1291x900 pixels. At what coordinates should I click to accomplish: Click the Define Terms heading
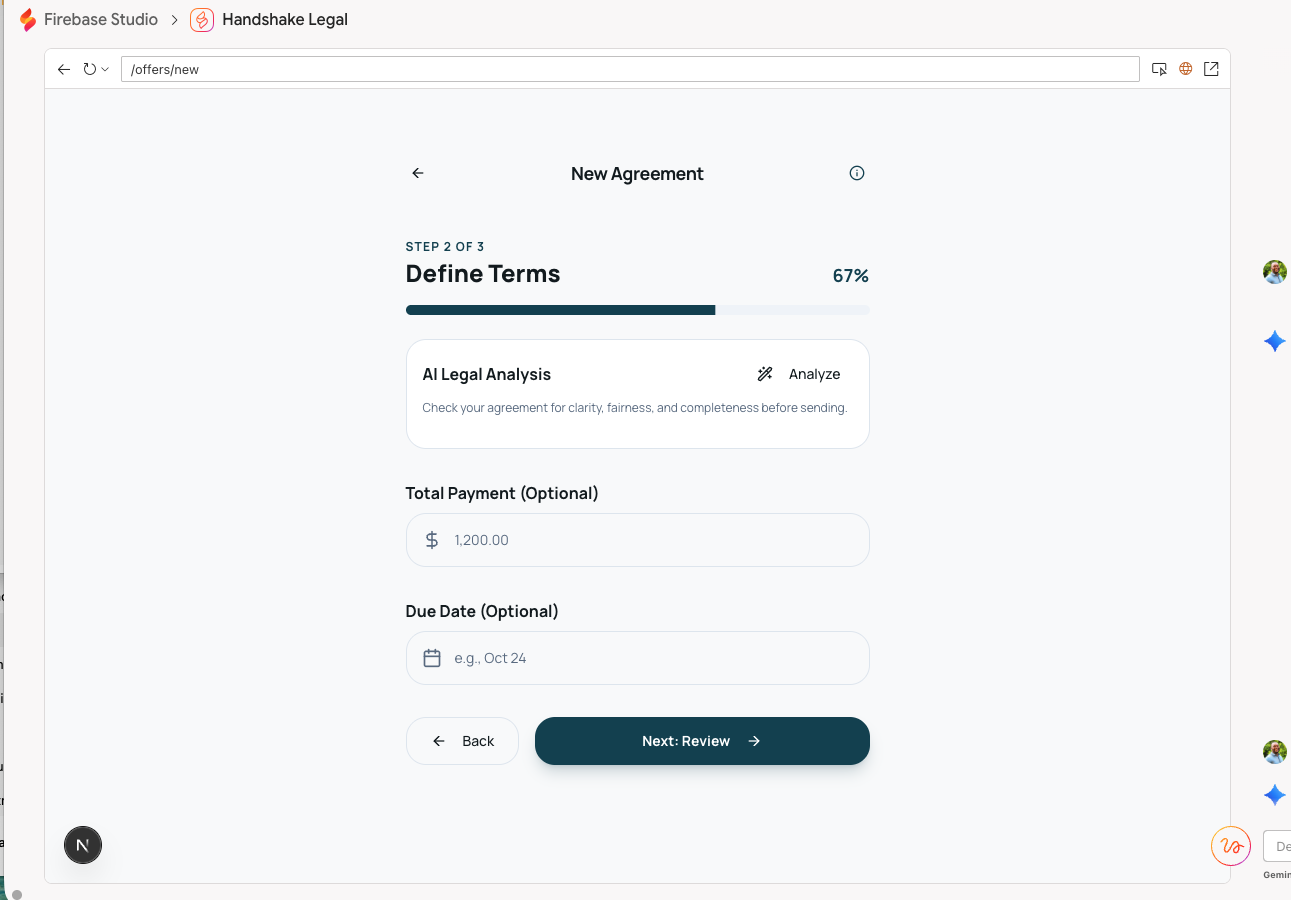coord(483,274)
